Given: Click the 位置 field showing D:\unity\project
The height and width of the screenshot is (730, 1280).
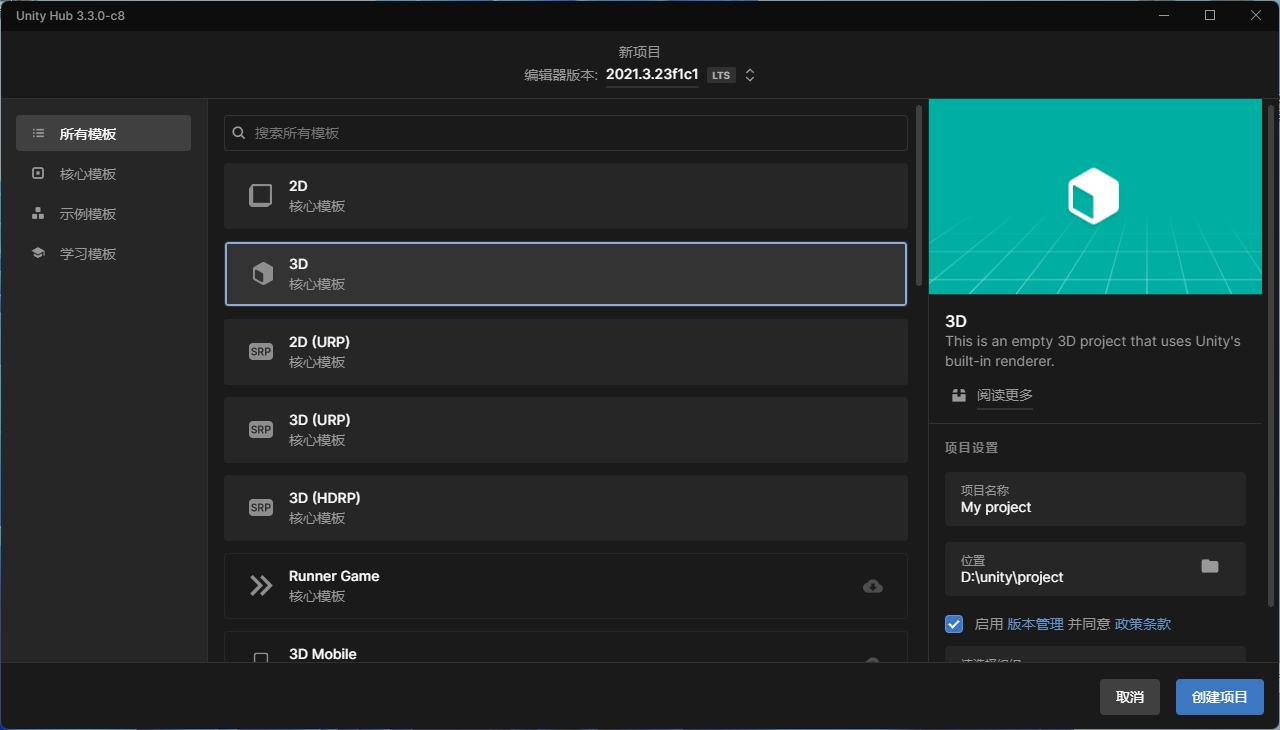Looking at the screenshot, I should (1095, 569).
